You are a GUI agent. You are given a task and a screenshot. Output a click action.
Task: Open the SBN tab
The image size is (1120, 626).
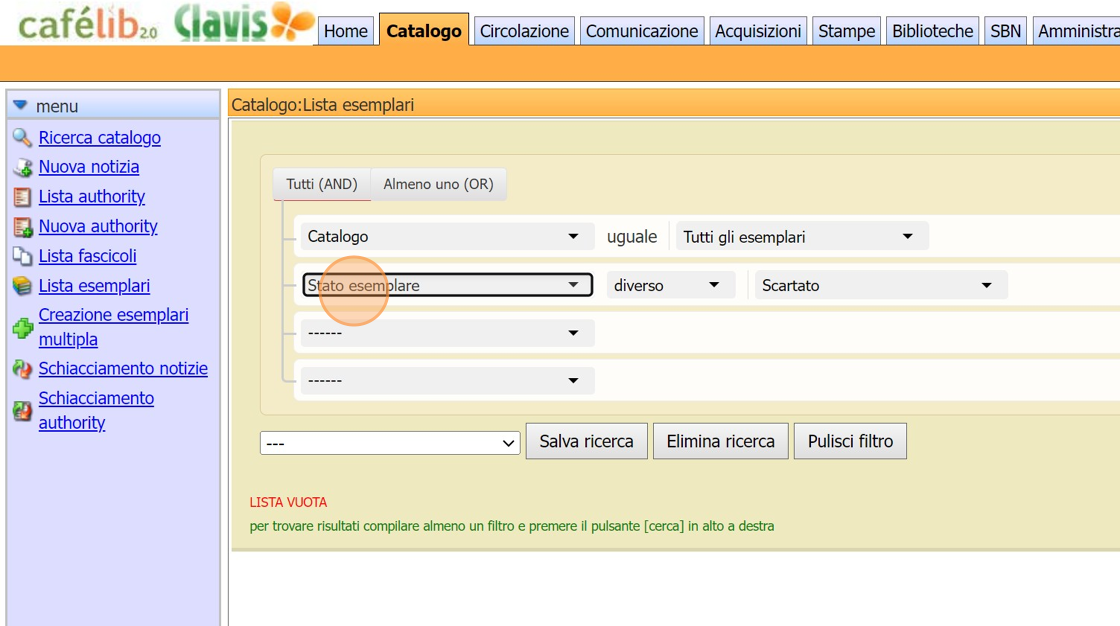click(x=1005, y=31)
